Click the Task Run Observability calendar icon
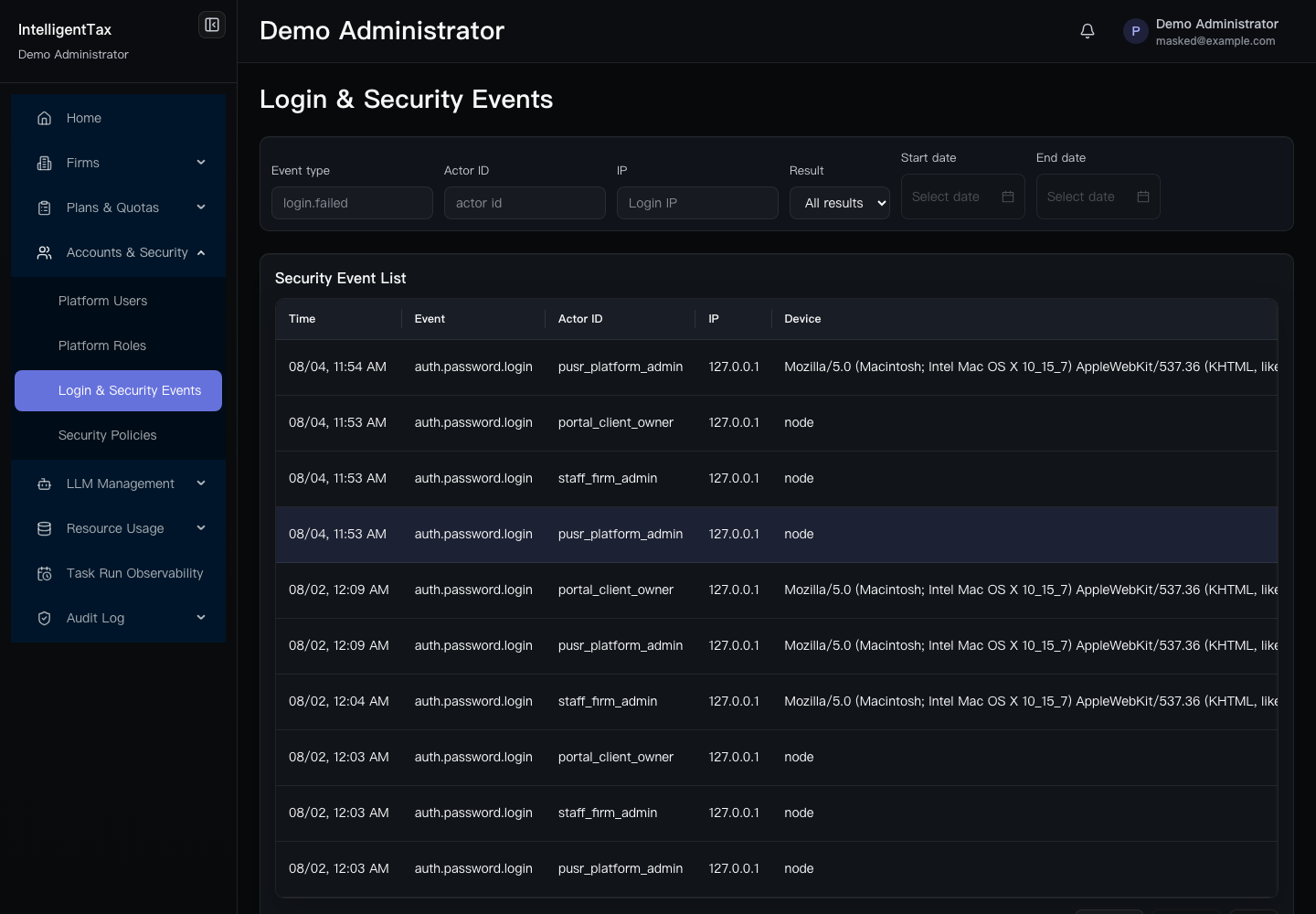1316x914 pixels. [x=44, y=573]
